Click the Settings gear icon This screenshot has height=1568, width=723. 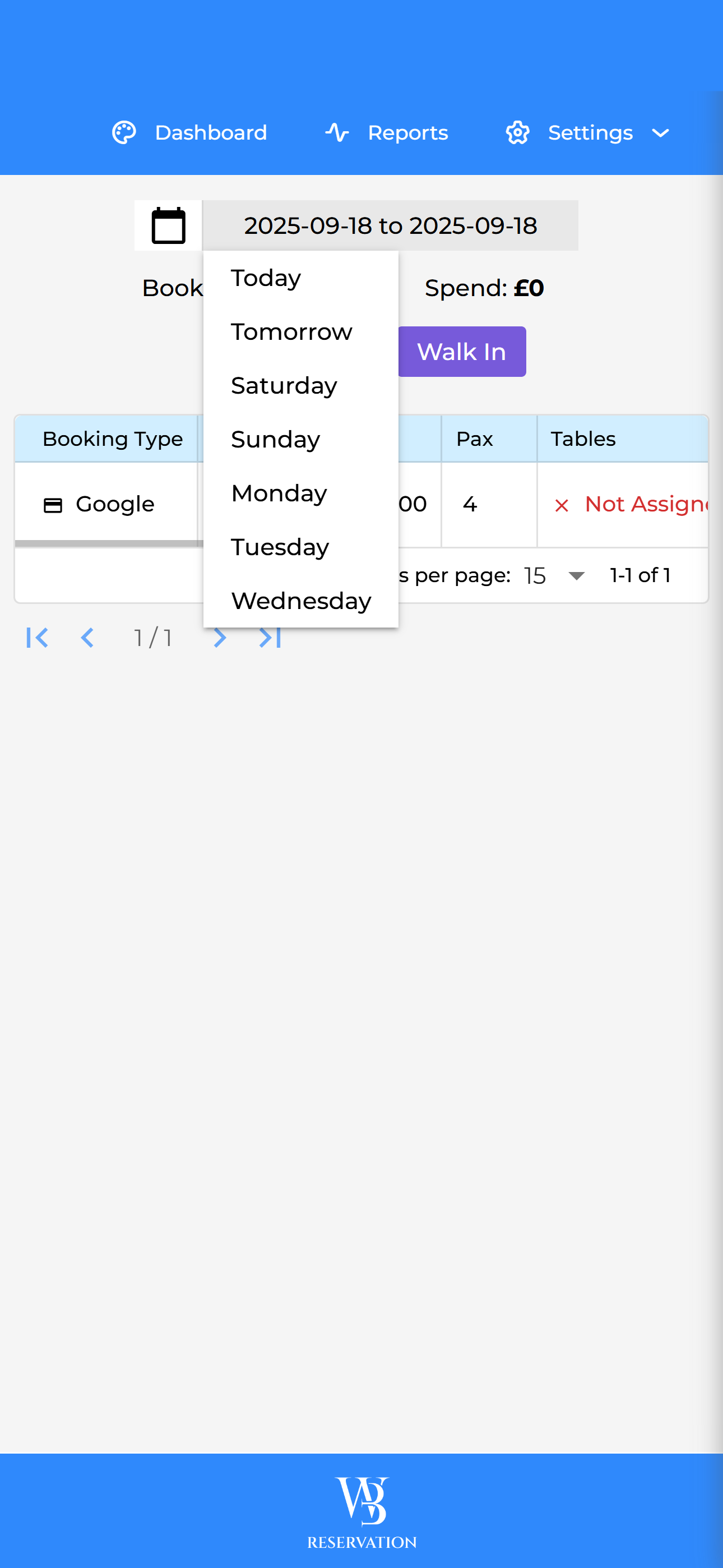coord(517,133)
